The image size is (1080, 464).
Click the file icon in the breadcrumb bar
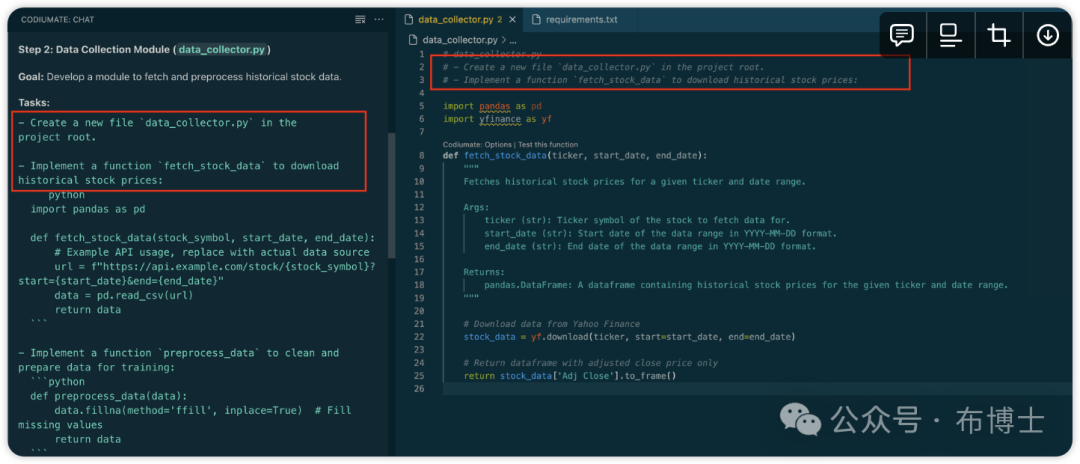tap(414, 39)
